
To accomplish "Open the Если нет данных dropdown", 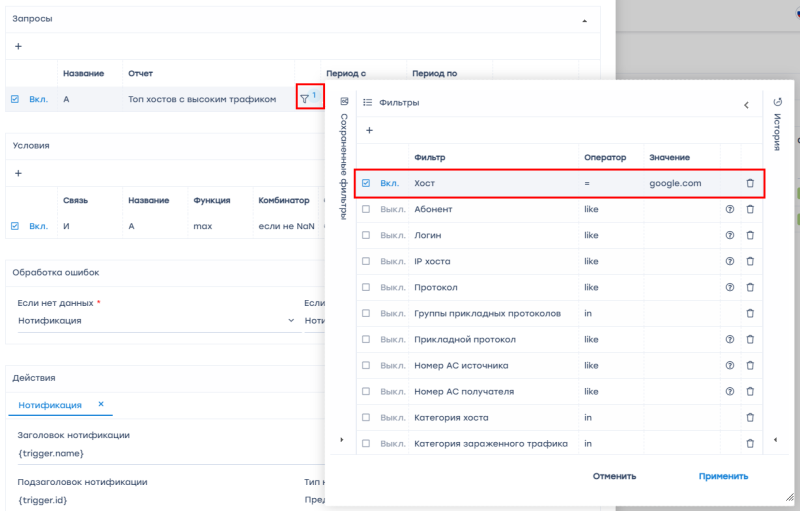I will point(155,320).
